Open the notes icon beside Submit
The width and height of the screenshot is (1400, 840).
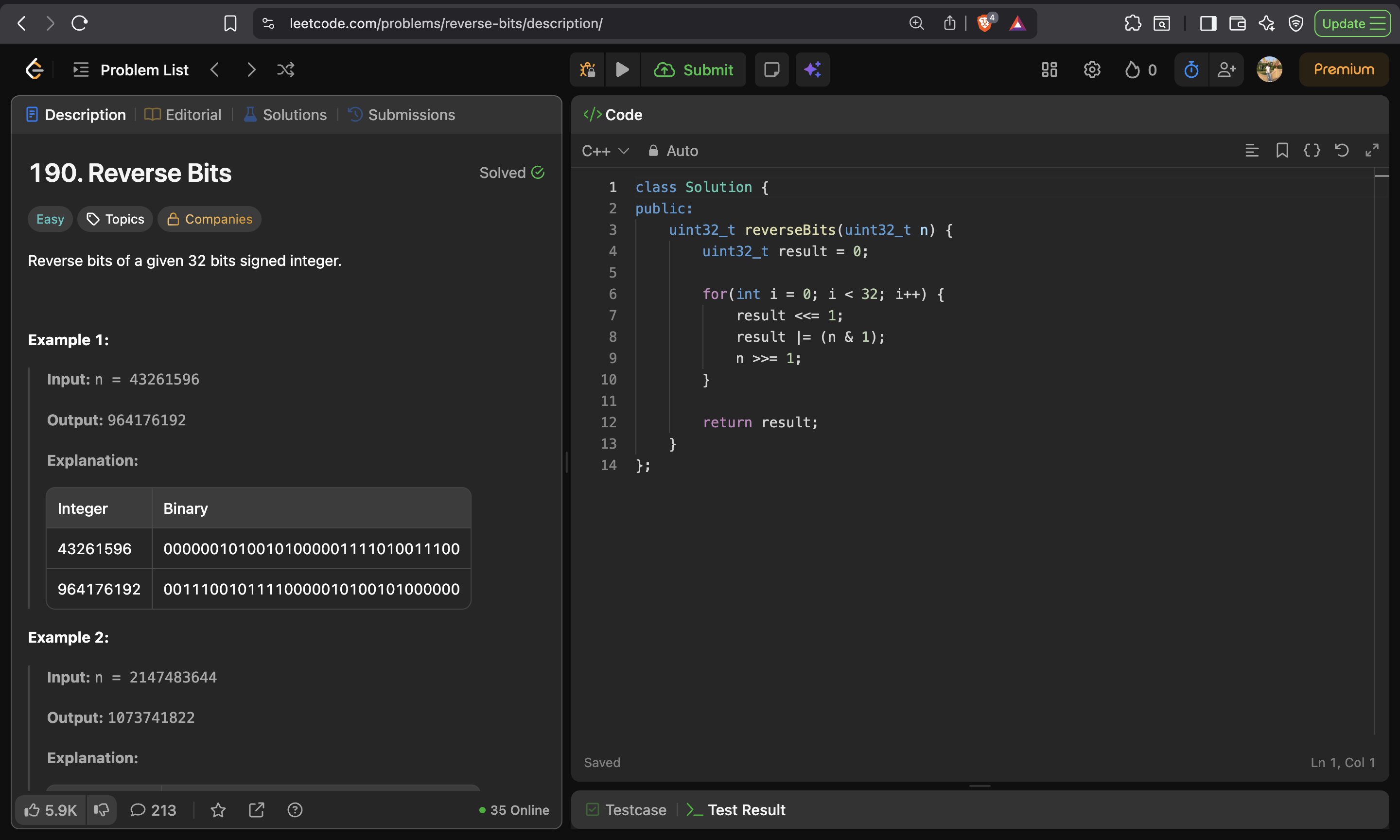(771, 70)
